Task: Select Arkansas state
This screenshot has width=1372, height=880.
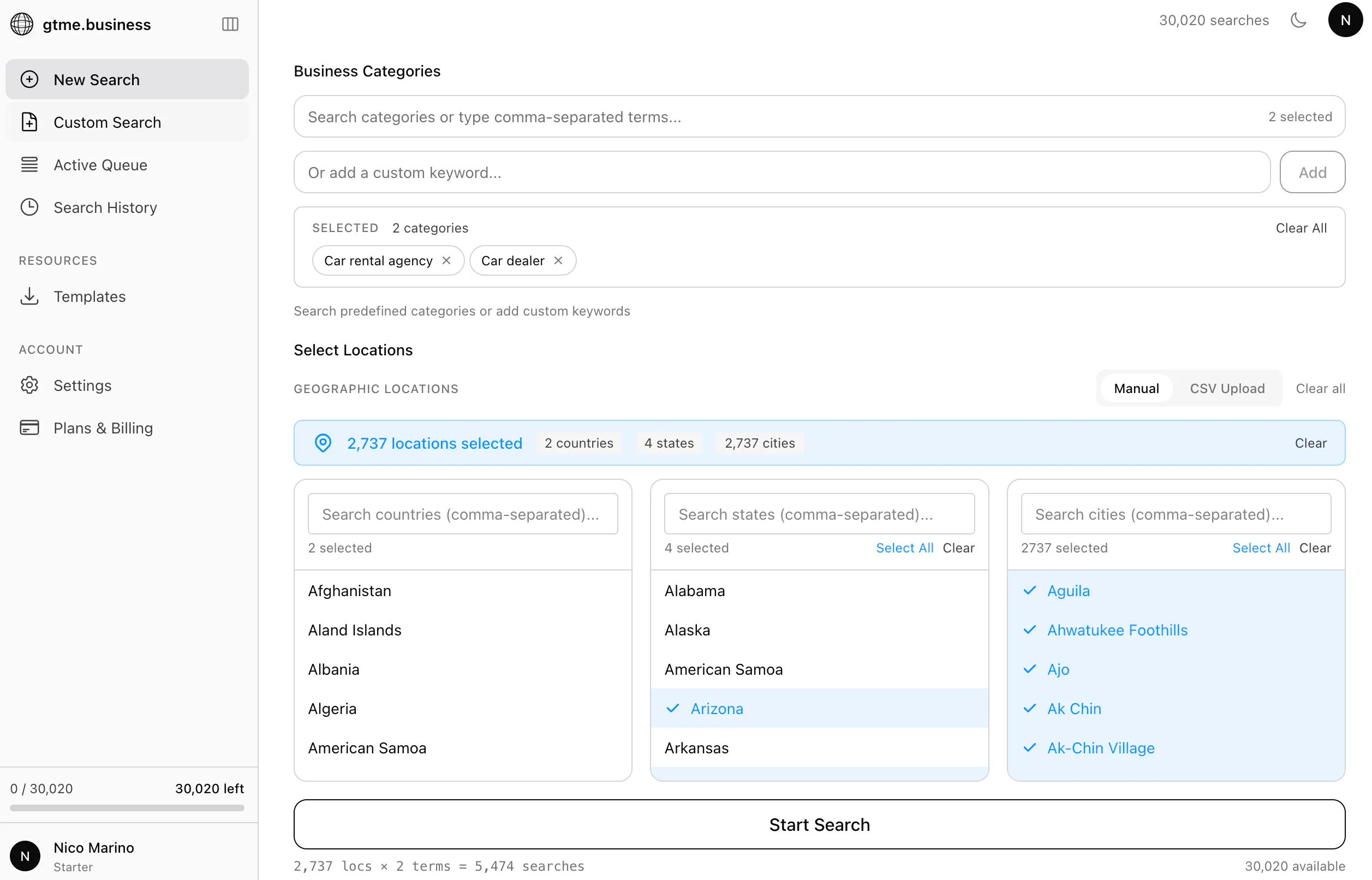Action: pyautogui.click(x=819, y=748)
